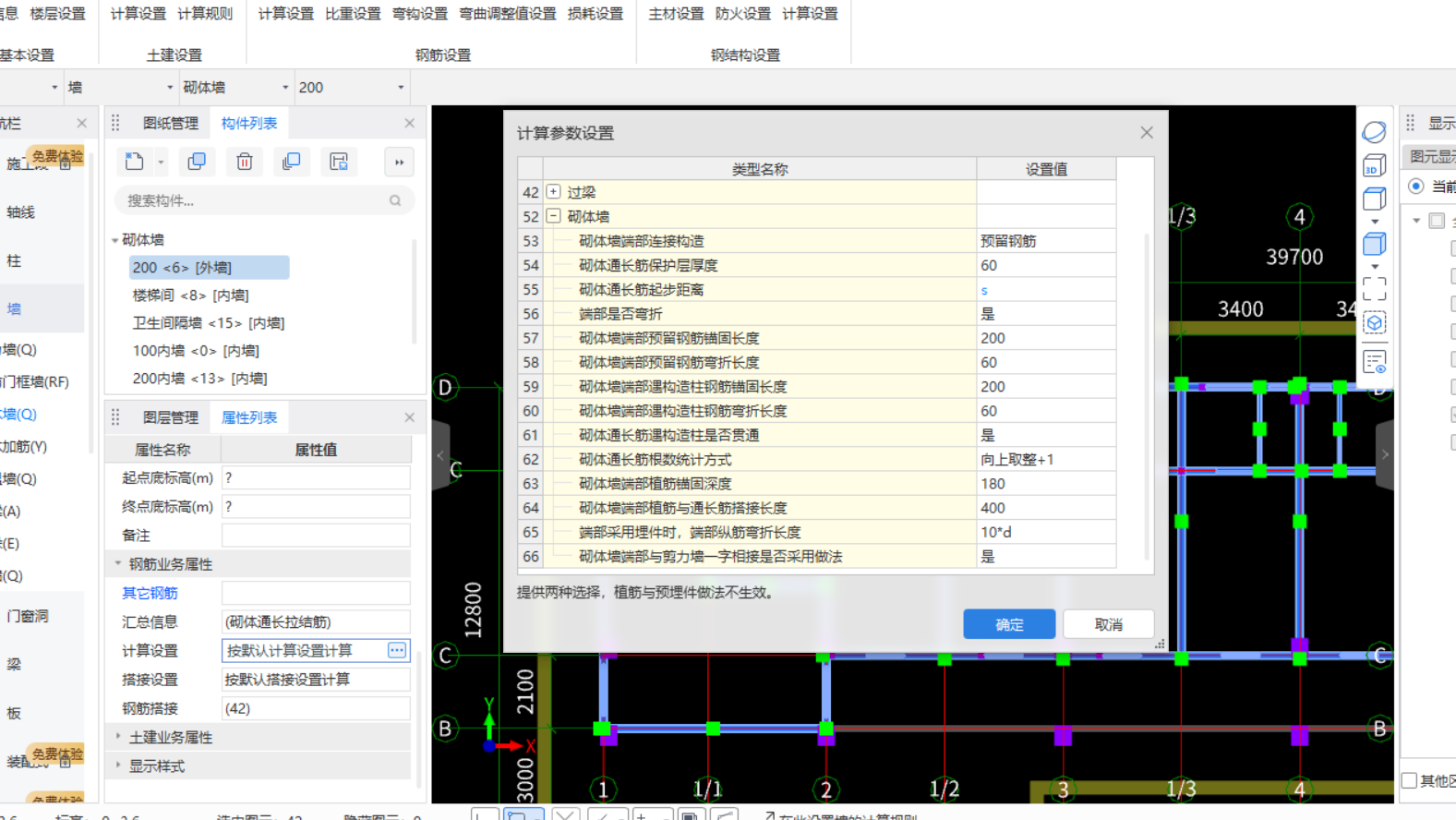Open 计算规则 in the ribbon
The width and height of the screenshot is (1456, 820).
[x=205, y=14]
